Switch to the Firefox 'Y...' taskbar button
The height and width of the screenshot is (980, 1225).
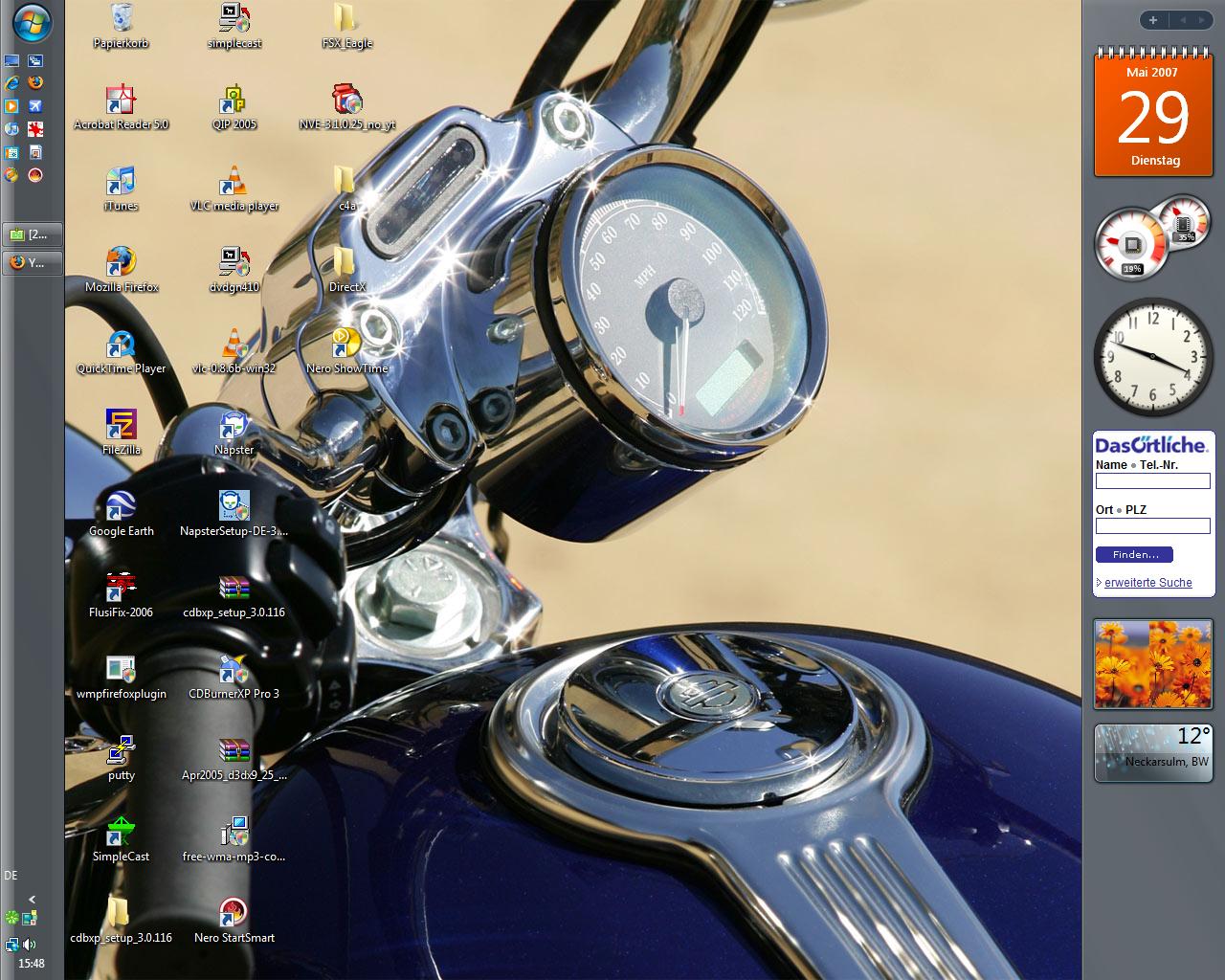point(32,262)
